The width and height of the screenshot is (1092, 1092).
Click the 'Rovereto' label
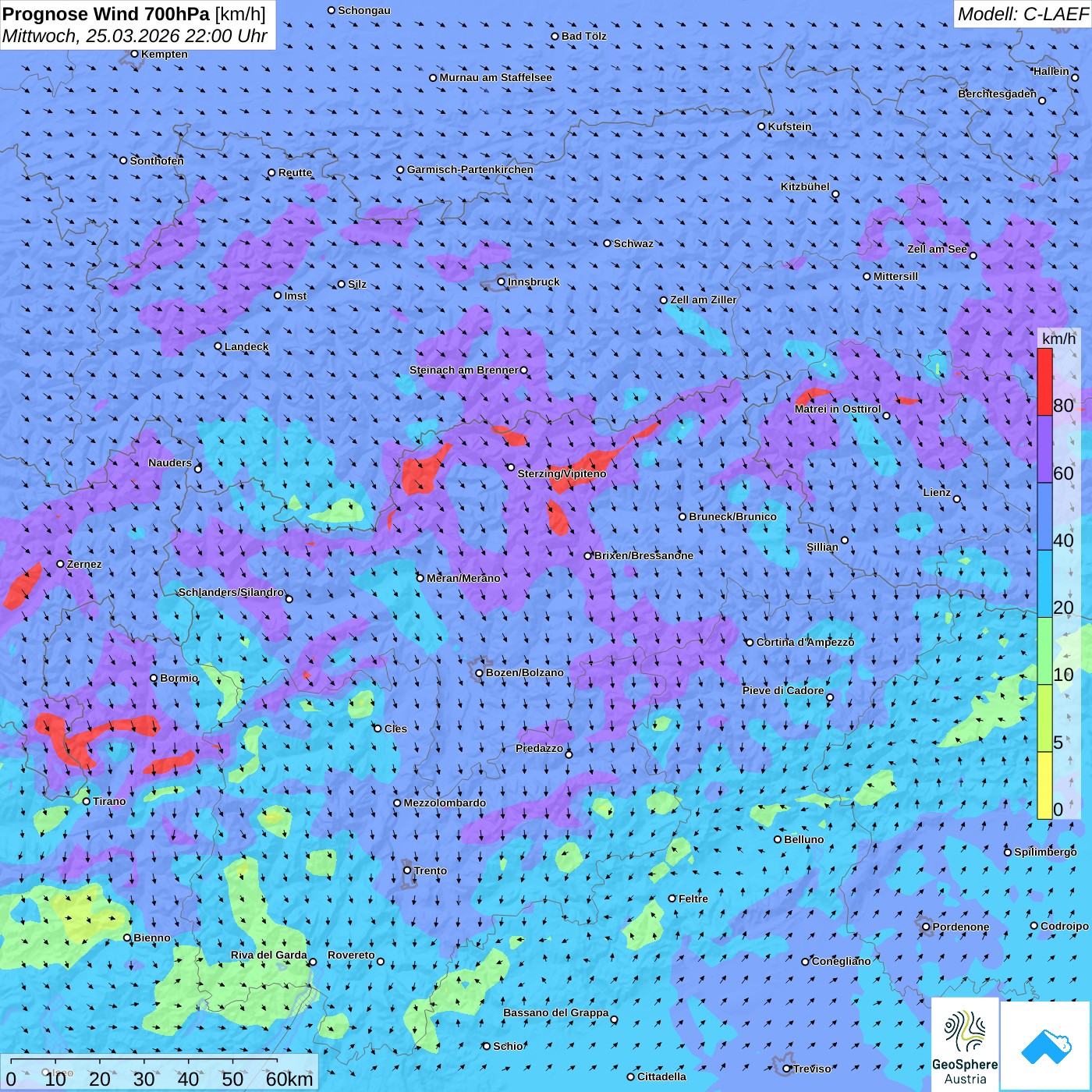[x=351, y=955]
